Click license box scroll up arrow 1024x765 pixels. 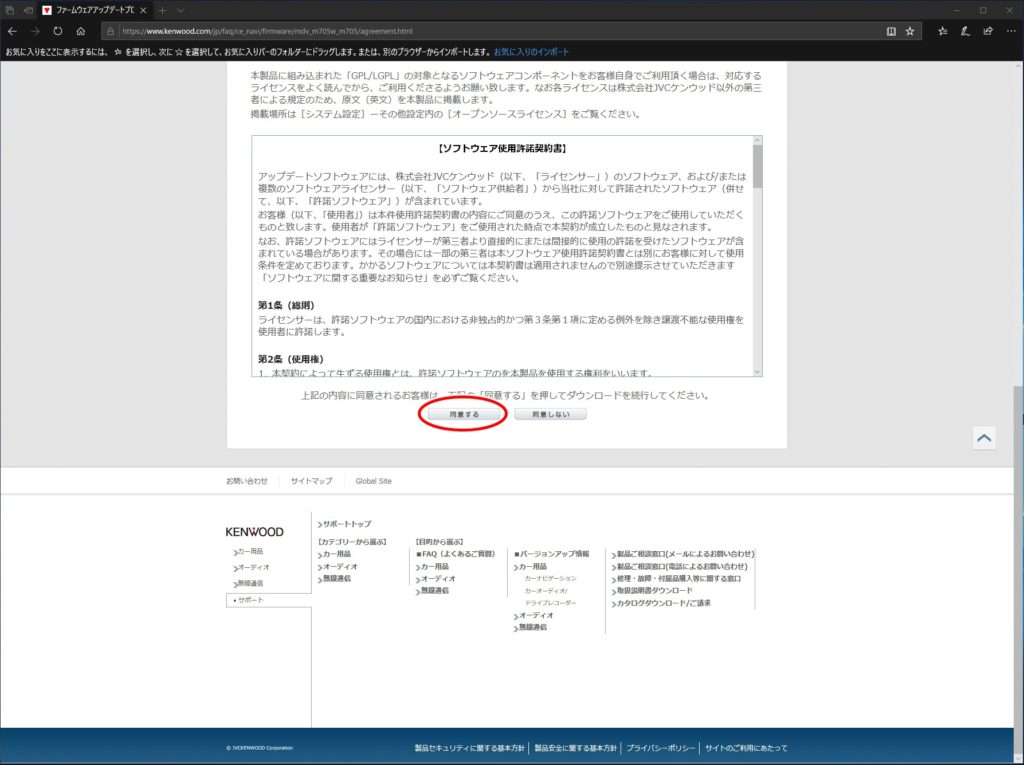pyautogui.click(x=758, y=140)
